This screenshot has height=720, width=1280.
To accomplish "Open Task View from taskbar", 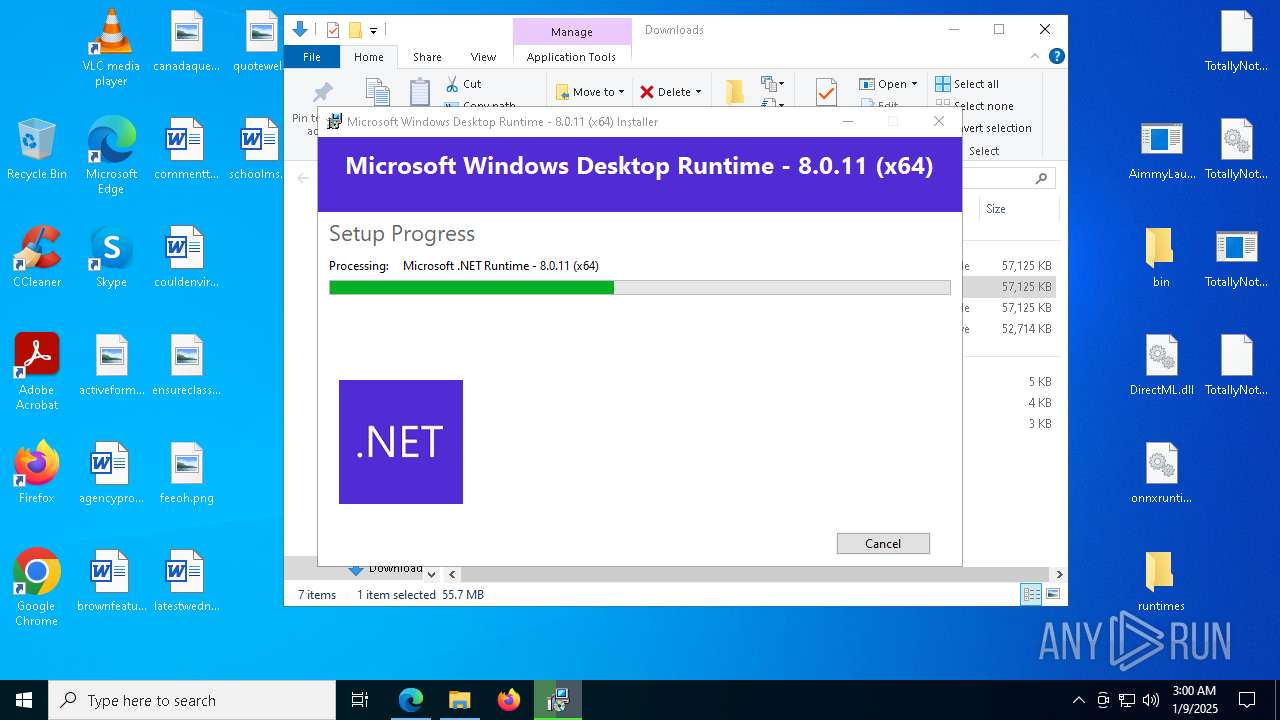I will click(x=360, y=700).
